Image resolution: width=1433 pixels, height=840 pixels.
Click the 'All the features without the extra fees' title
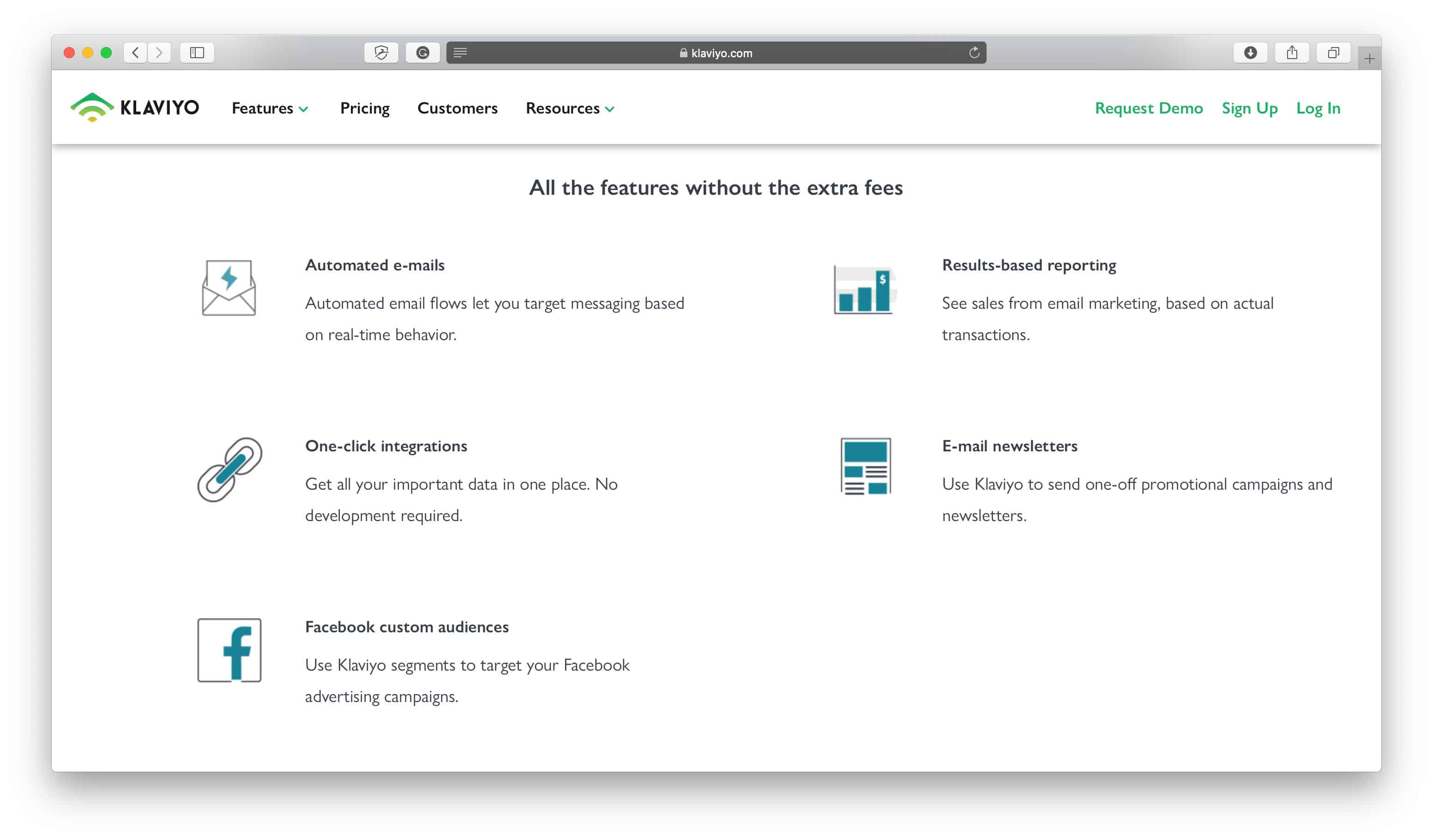[716, 187]
